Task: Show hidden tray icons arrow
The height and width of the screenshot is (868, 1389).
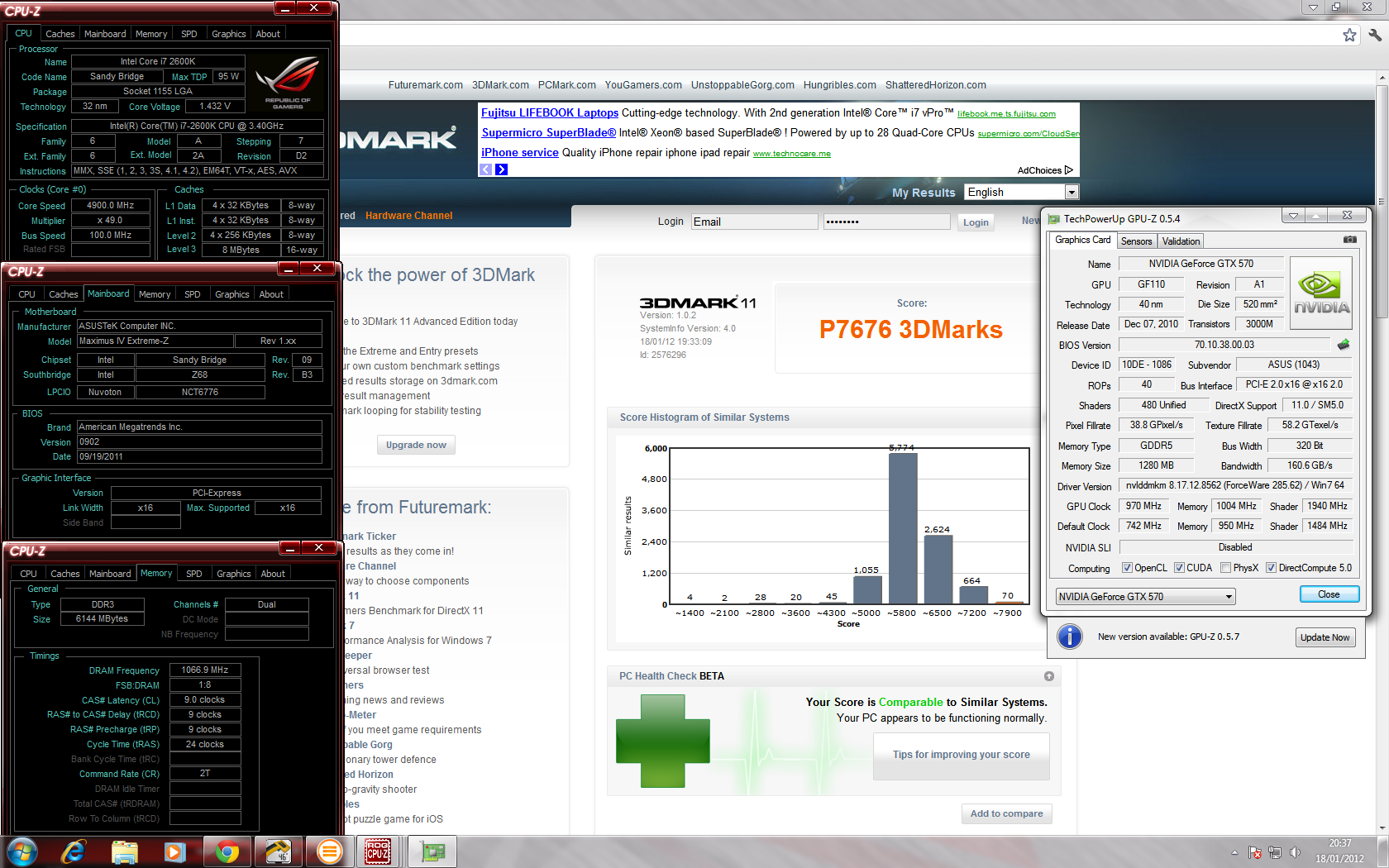Action: click(x=1234, y=852)
